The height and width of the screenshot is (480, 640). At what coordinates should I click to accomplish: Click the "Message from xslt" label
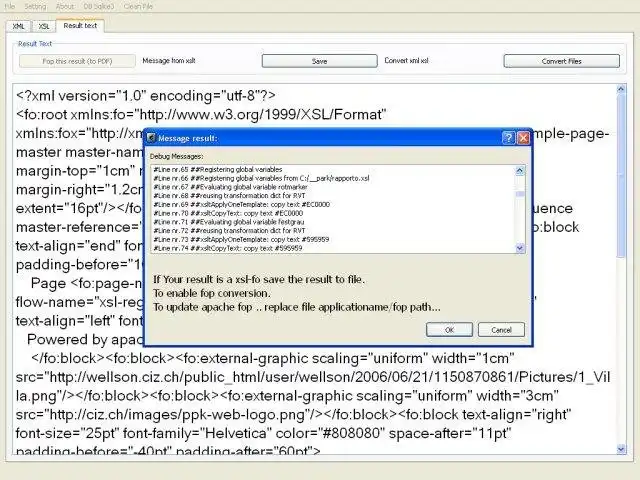pos(169,60)
